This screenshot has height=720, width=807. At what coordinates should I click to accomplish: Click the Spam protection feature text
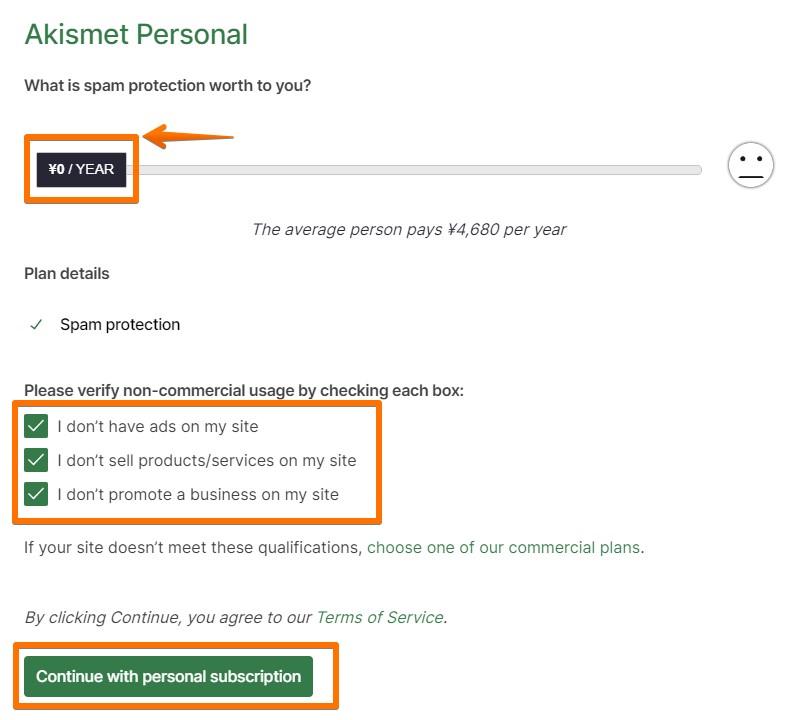point(119,324)
